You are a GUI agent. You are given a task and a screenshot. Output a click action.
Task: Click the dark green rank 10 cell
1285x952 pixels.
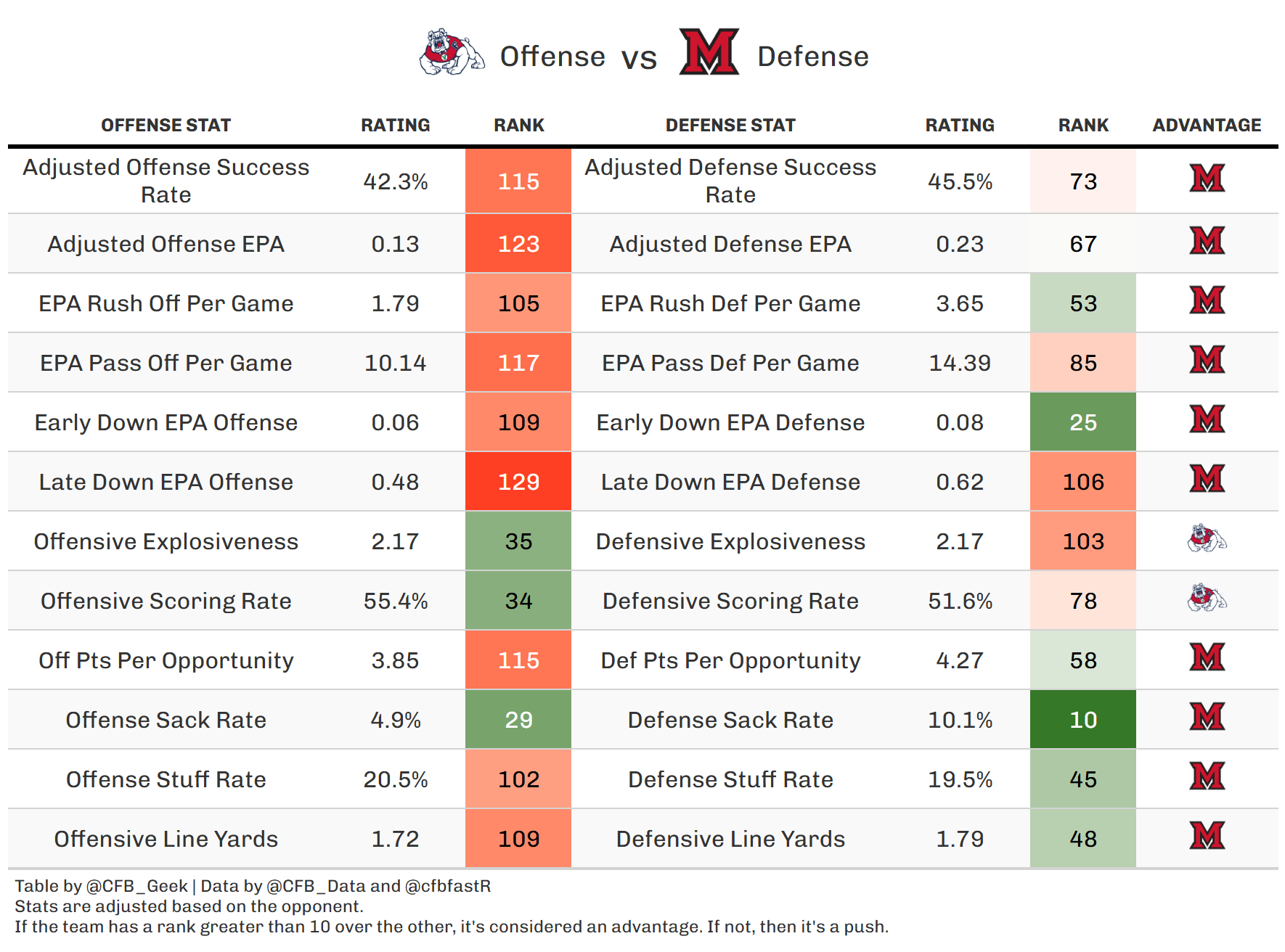[x=1082, y=720]
